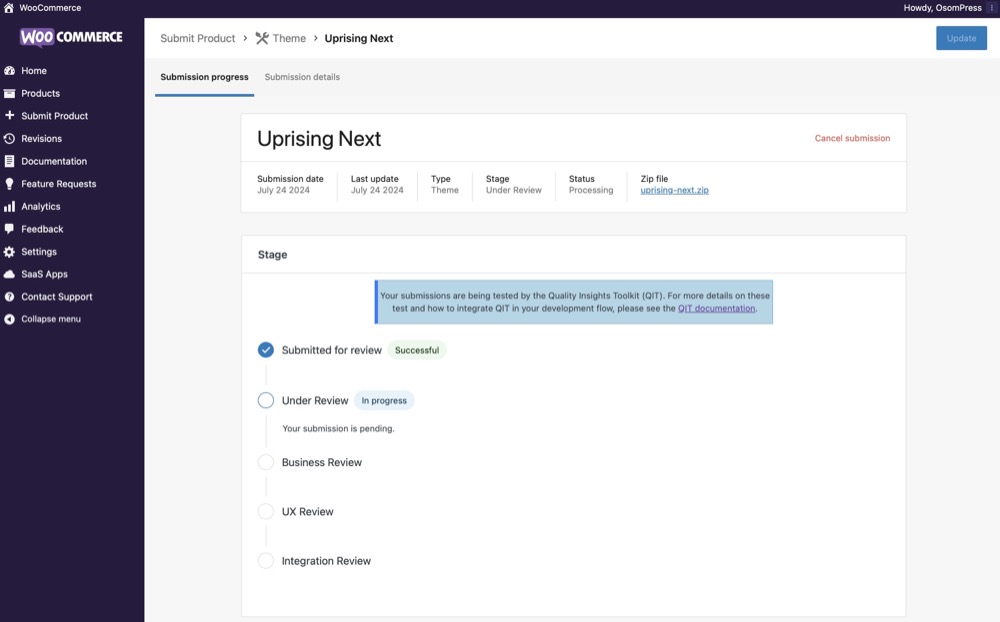1000x622 pixels.
Task: Click the Uprising Next breadcrumb title
Action: point(358,38)
